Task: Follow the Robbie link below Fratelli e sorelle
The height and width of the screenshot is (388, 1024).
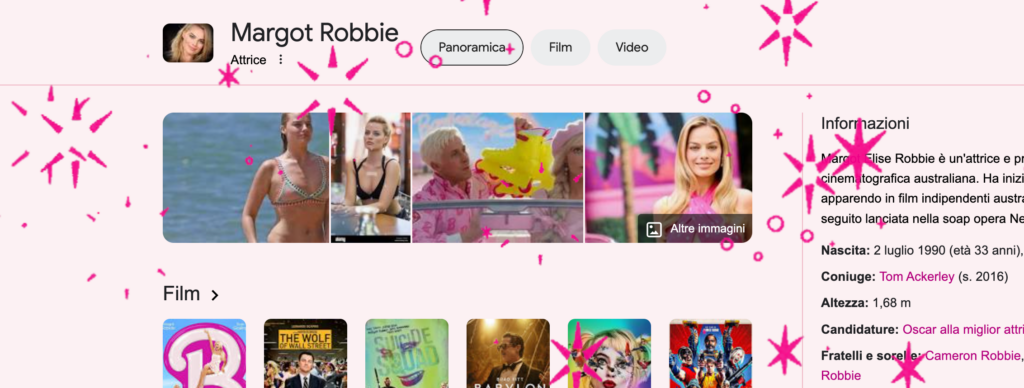Action: [840, 376]
